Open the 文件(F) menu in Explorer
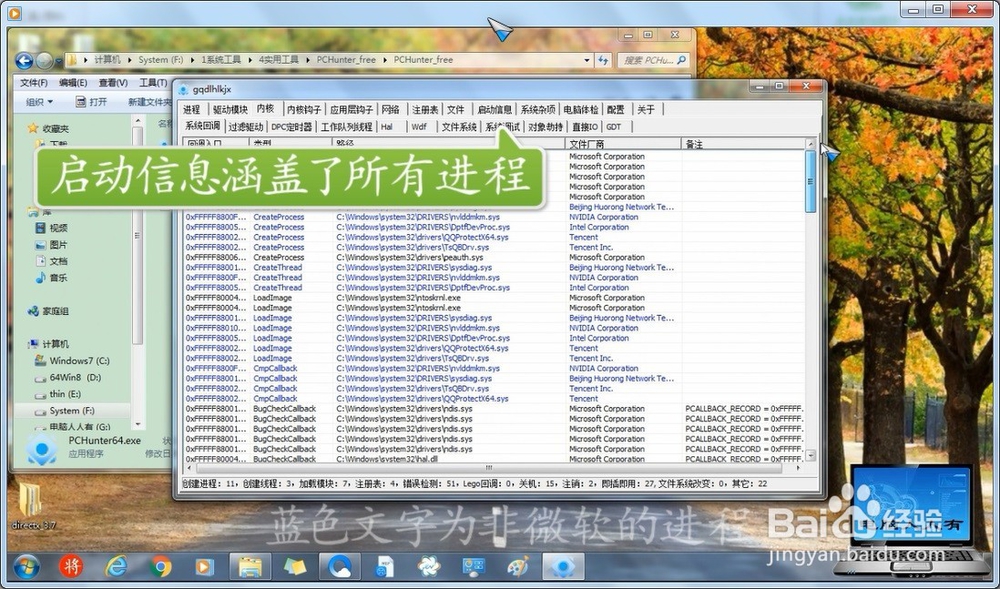 coord(34,83)
